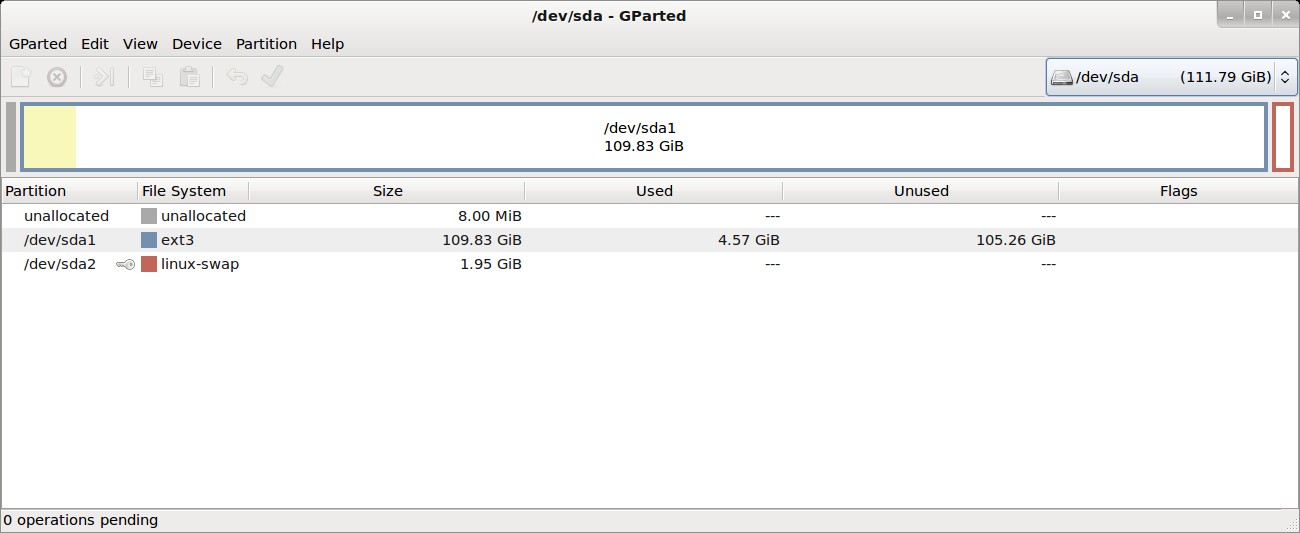Click the Delete partition toolbar icon

coord(57,77)
